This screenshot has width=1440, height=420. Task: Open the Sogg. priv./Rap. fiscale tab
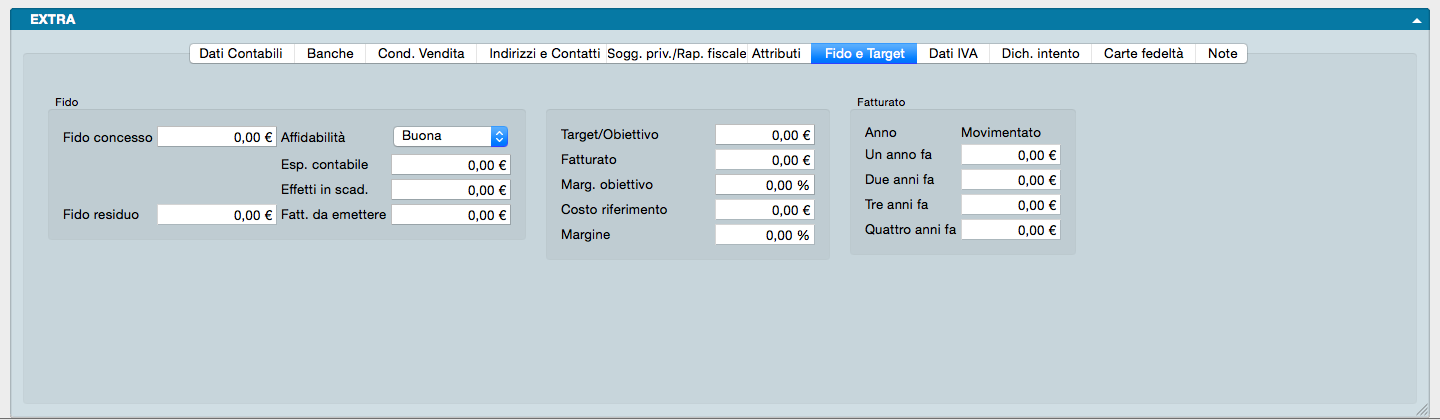point(676,54)
